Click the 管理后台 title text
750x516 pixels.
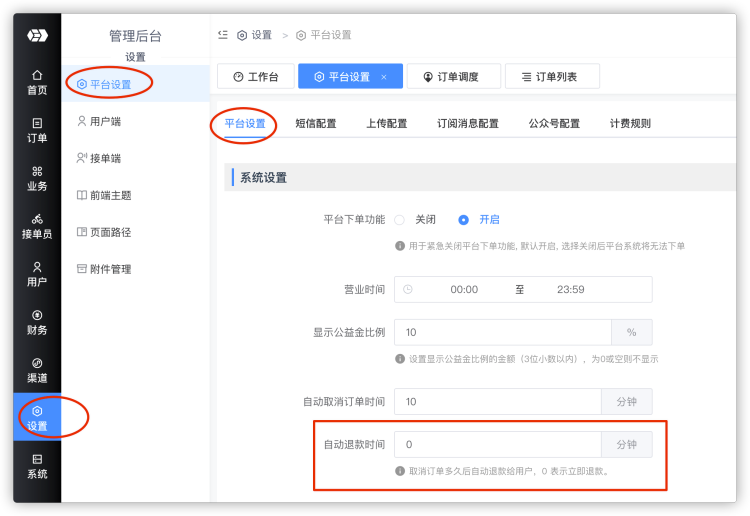tap(135, 36)
